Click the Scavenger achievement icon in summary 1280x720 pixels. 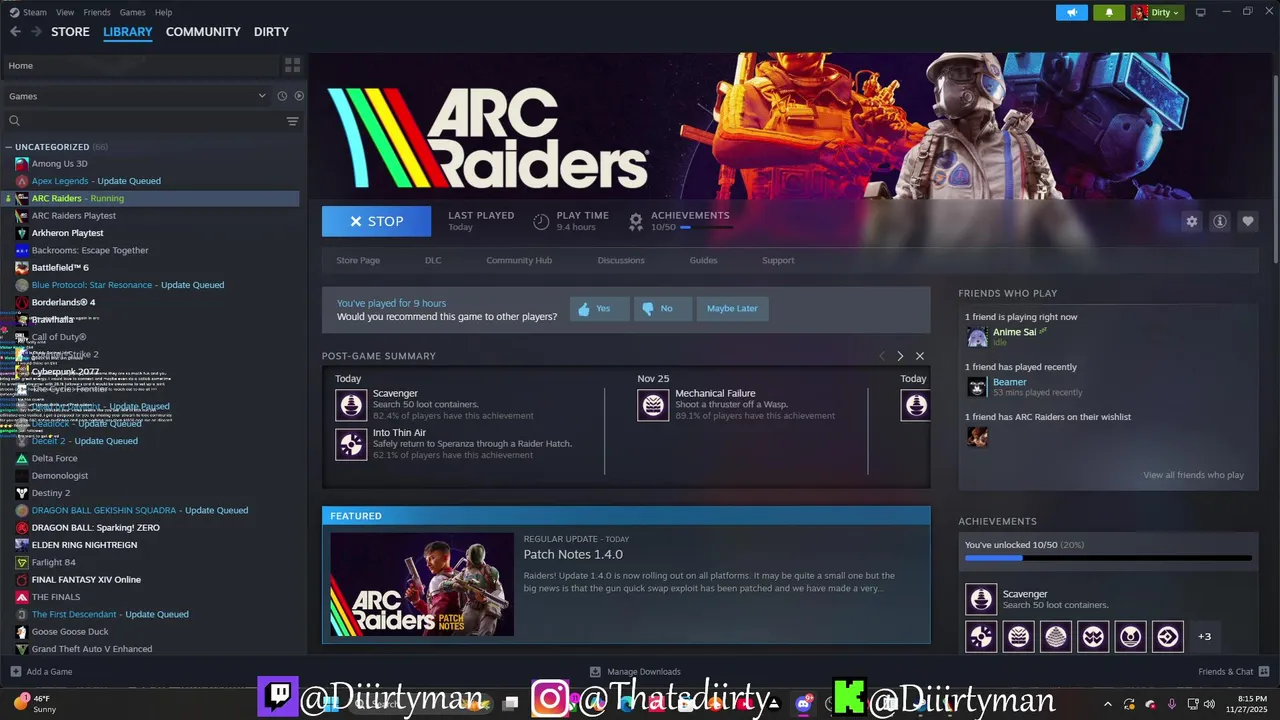pyautogui.click(x=351, y=404)
